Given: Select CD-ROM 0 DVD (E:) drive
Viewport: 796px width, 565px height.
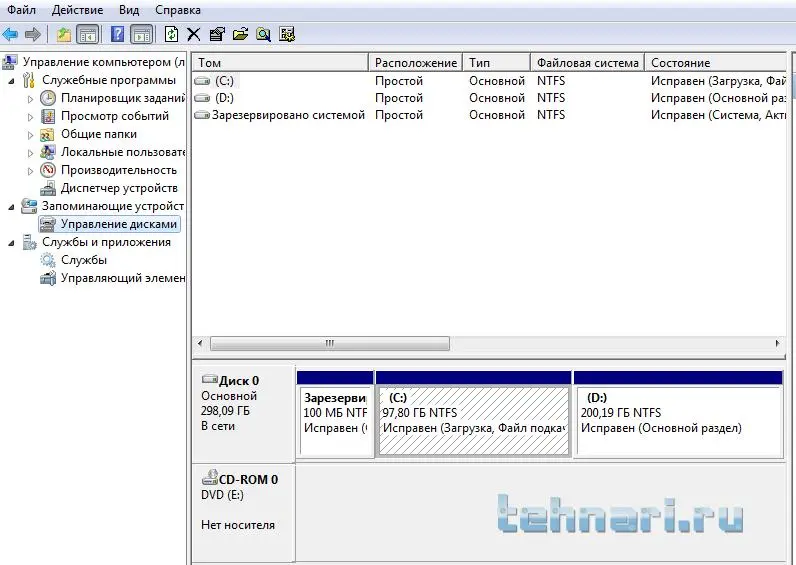Looking at the screenshot, I should tap(244, 512).
